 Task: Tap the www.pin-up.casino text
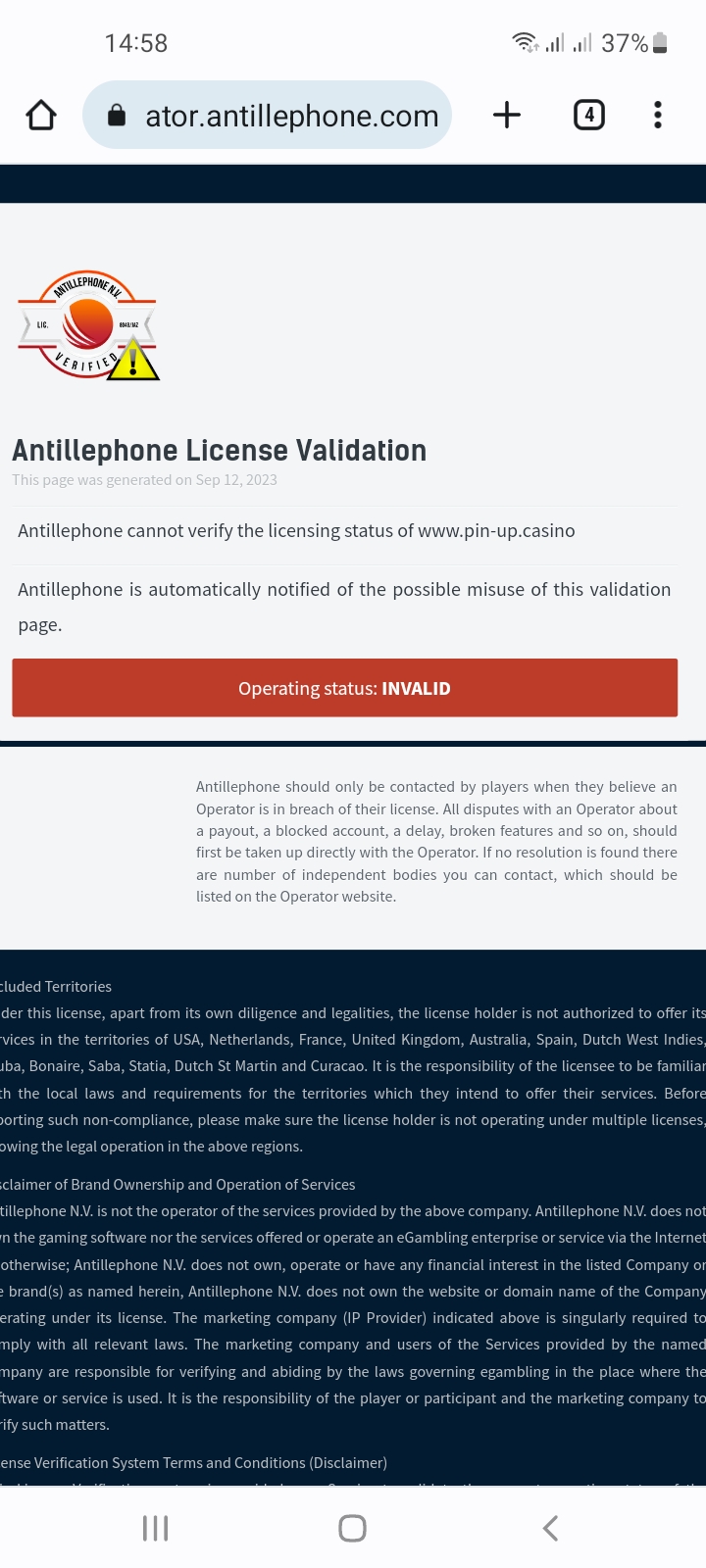point(496,531)
